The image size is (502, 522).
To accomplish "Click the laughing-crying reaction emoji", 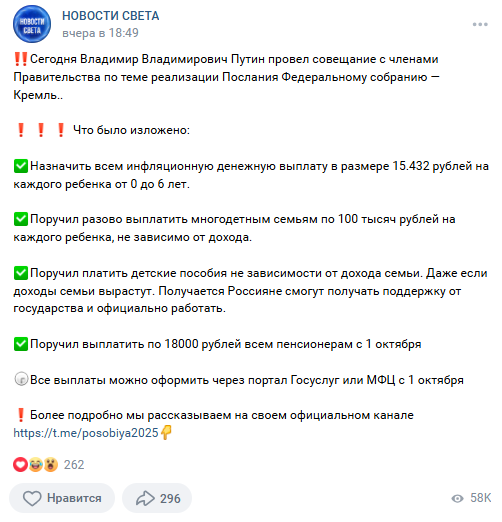I will [36, 465].
